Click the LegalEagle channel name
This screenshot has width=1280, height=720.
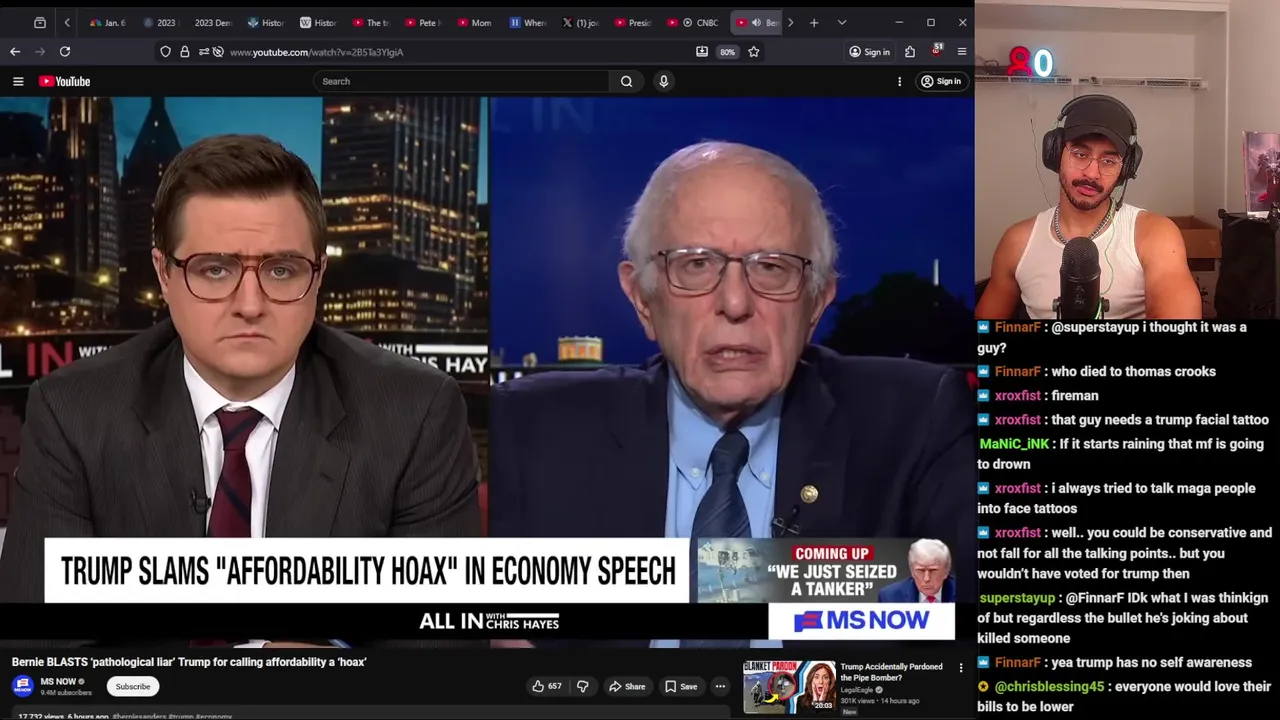click(857, 690)
